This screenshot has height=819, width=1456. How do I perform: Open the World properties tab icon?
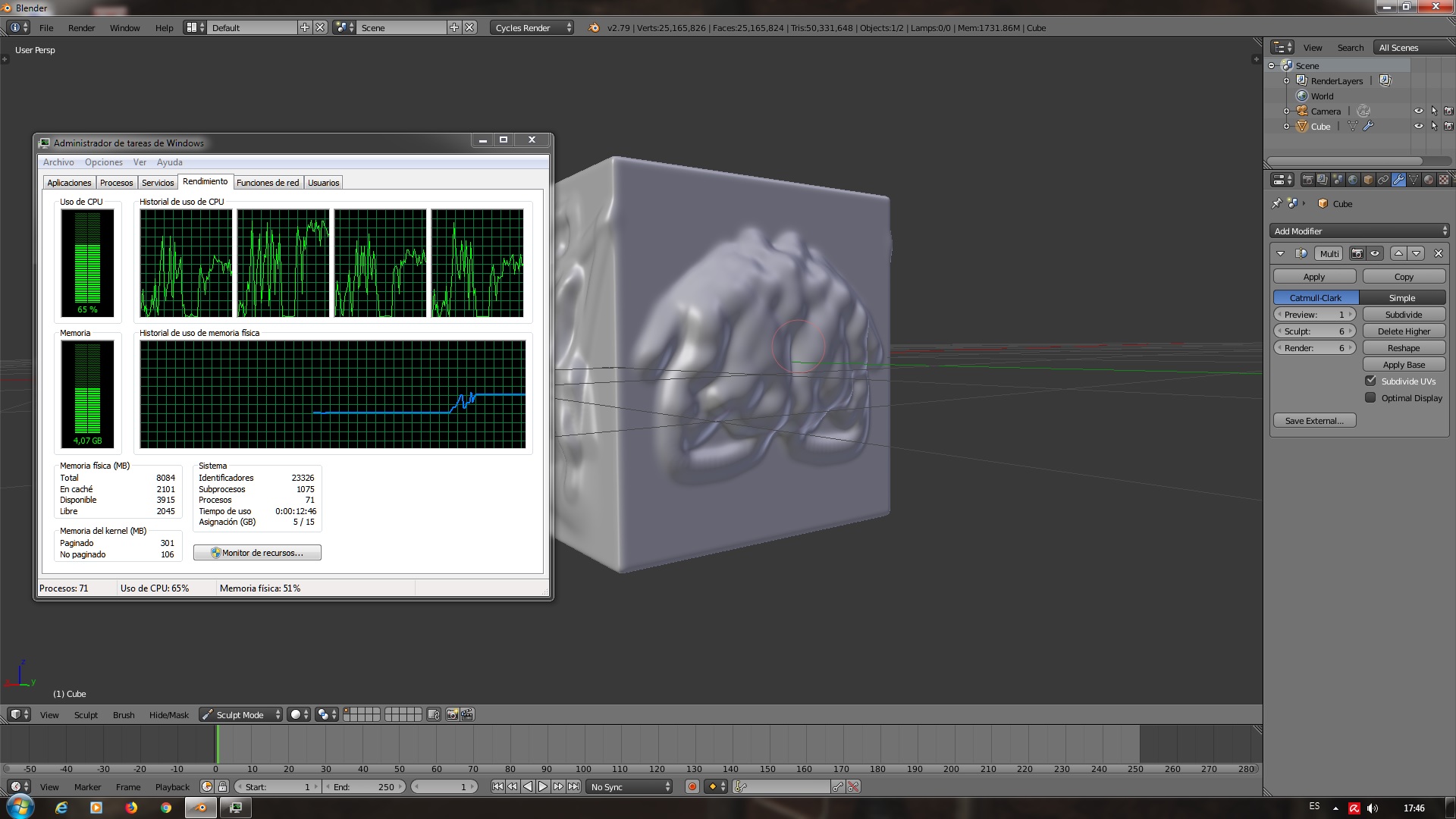(1353, 180)
